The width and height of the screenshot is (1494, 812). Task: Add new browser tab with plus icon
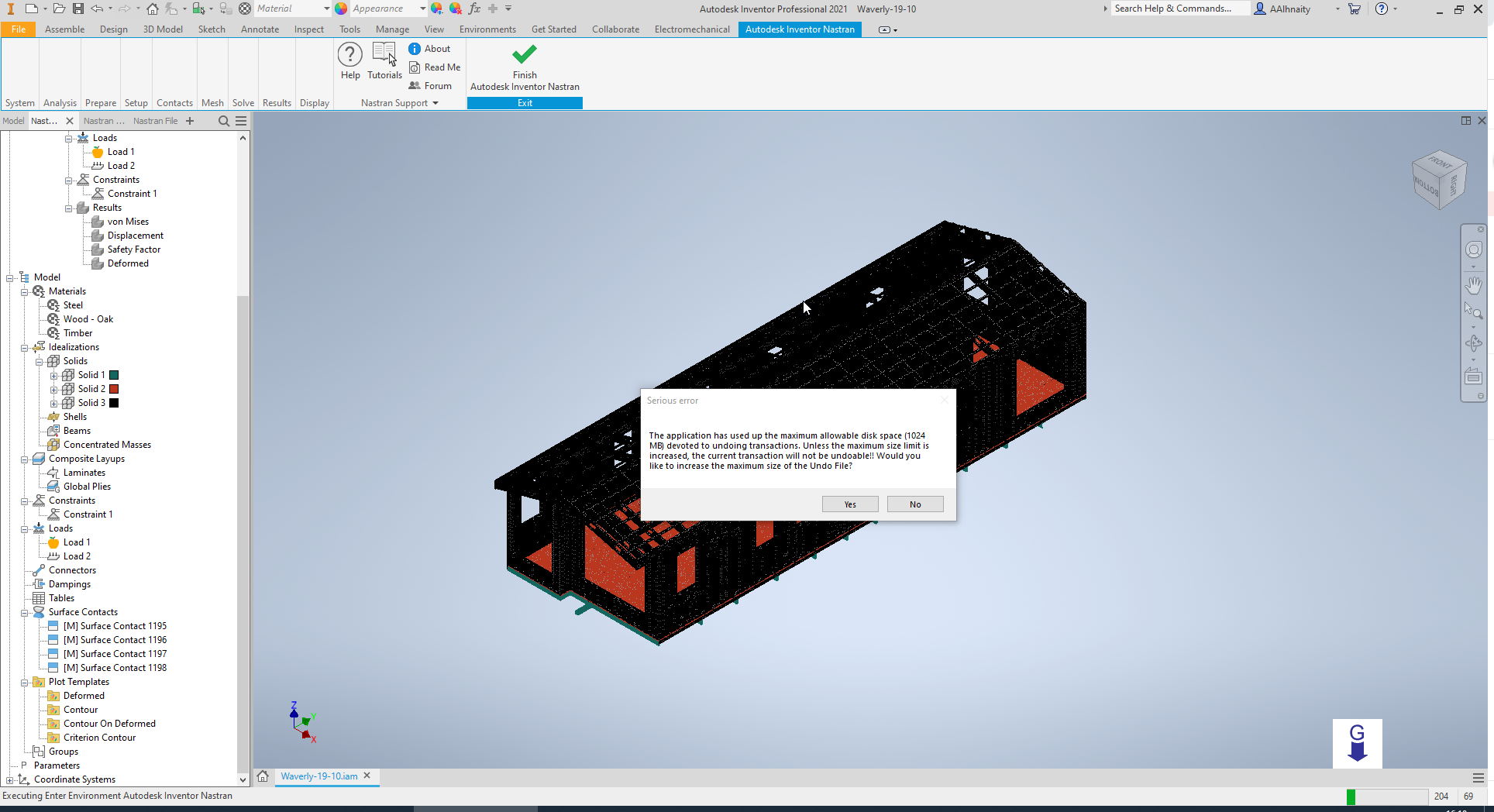[190, 121]
